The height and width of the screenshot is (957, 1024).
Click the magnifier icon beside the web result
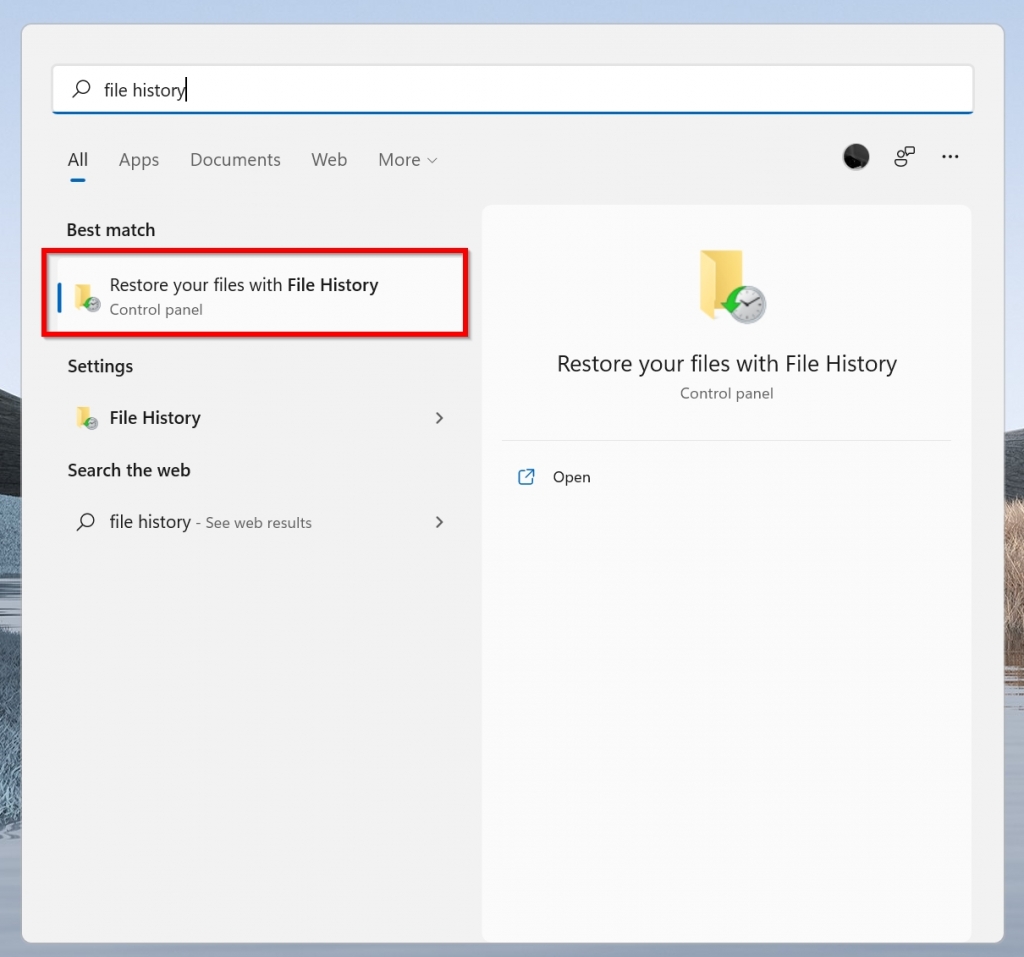(84, 522)
